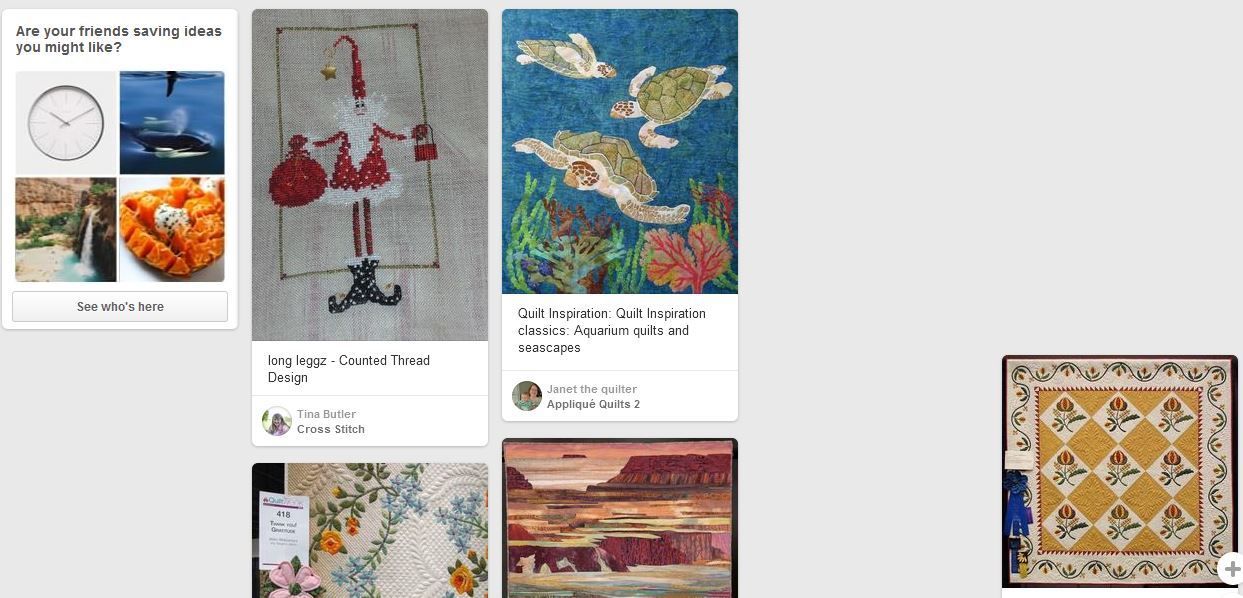The height and width of the screenshot is (598, 1243).
Task: Open the yellow diamond quilt pin
Action: click(1120, 471)
